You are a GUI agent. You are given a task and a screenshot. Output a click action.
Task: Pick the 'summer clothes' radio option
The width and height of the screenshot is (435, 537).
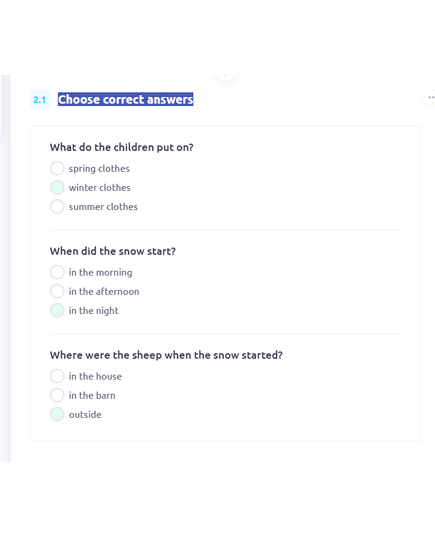click(57, 207)
